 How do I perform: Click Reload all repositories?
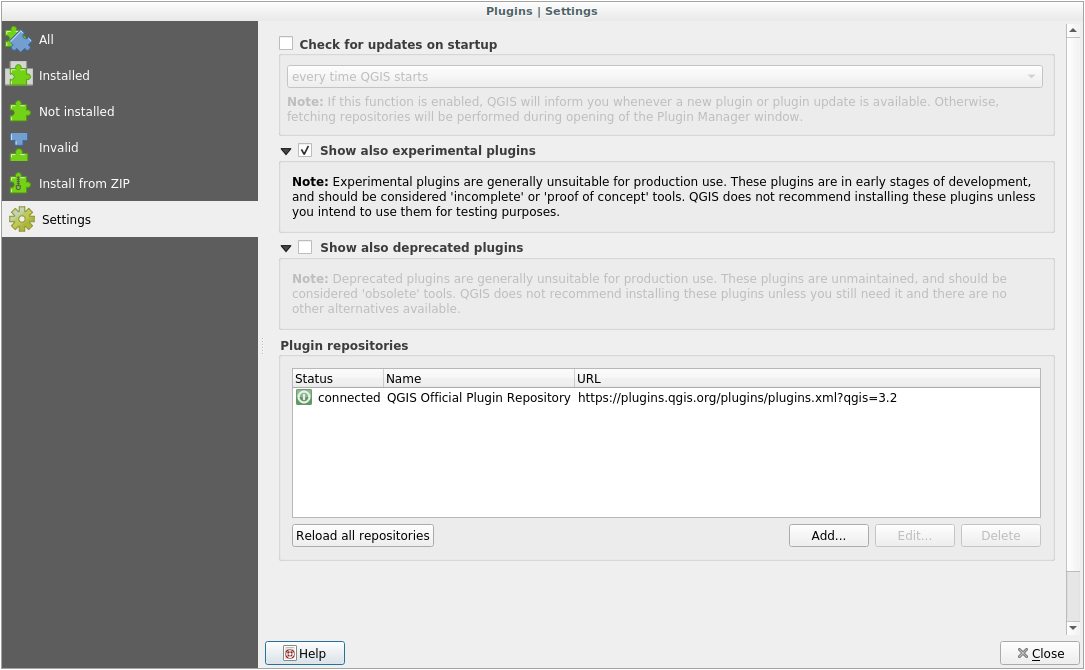tap(361, 535)
